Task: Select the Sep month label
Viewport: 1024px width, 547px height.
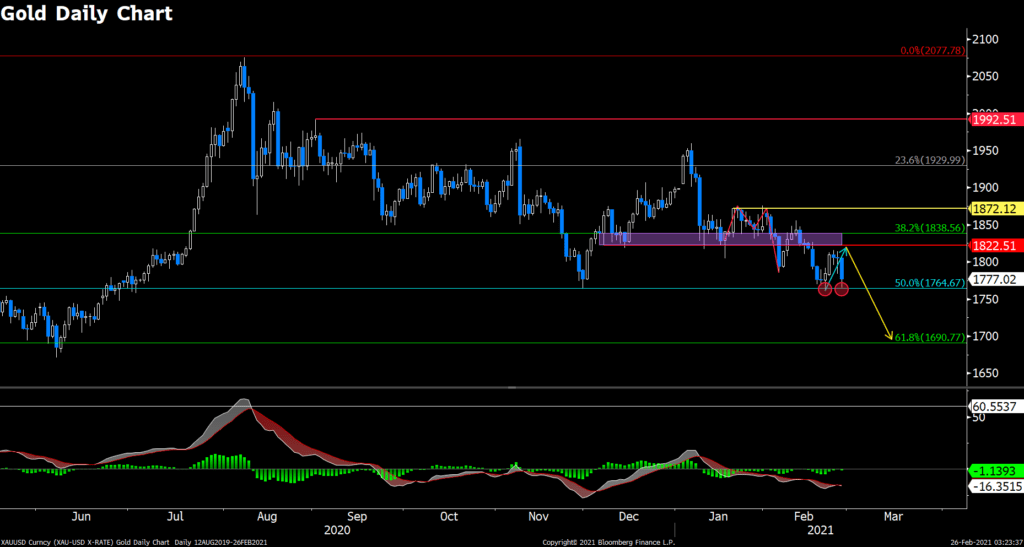Action: (359, 516)
